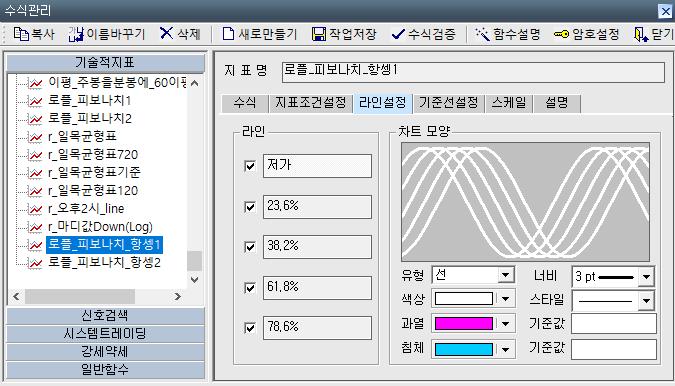Click the 이름바꾸기 rename icon
Viewport: 675px width, 386px height.
[x=76, y=34]
